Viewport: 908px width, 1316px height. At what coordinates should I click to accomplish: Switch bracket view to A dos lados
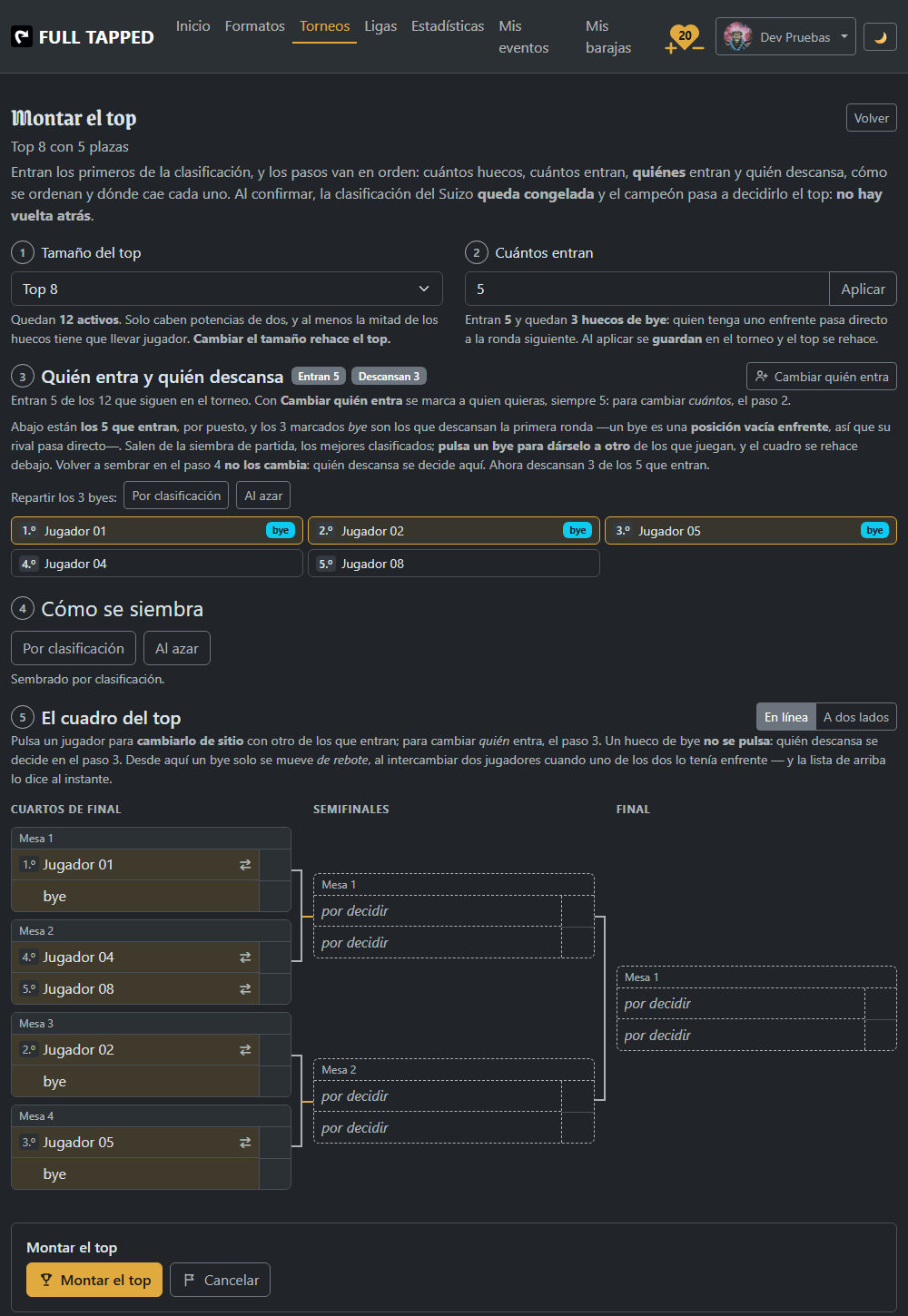tap(856, 717)
